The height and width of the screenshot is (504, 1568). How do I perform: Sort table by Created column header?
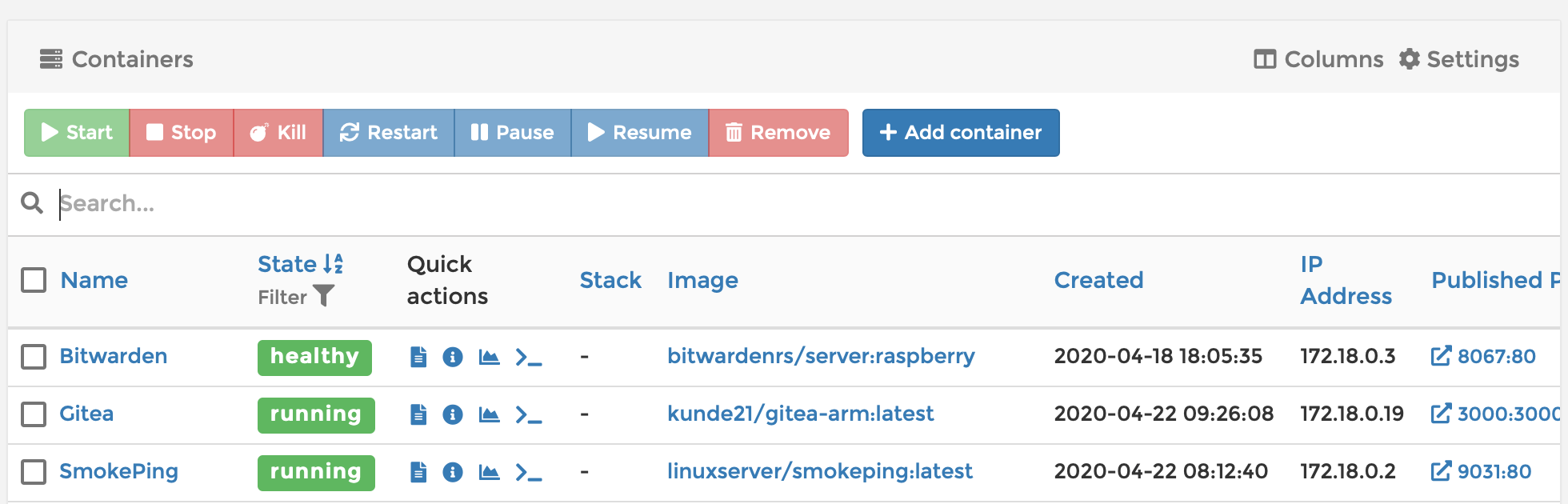1098,280
